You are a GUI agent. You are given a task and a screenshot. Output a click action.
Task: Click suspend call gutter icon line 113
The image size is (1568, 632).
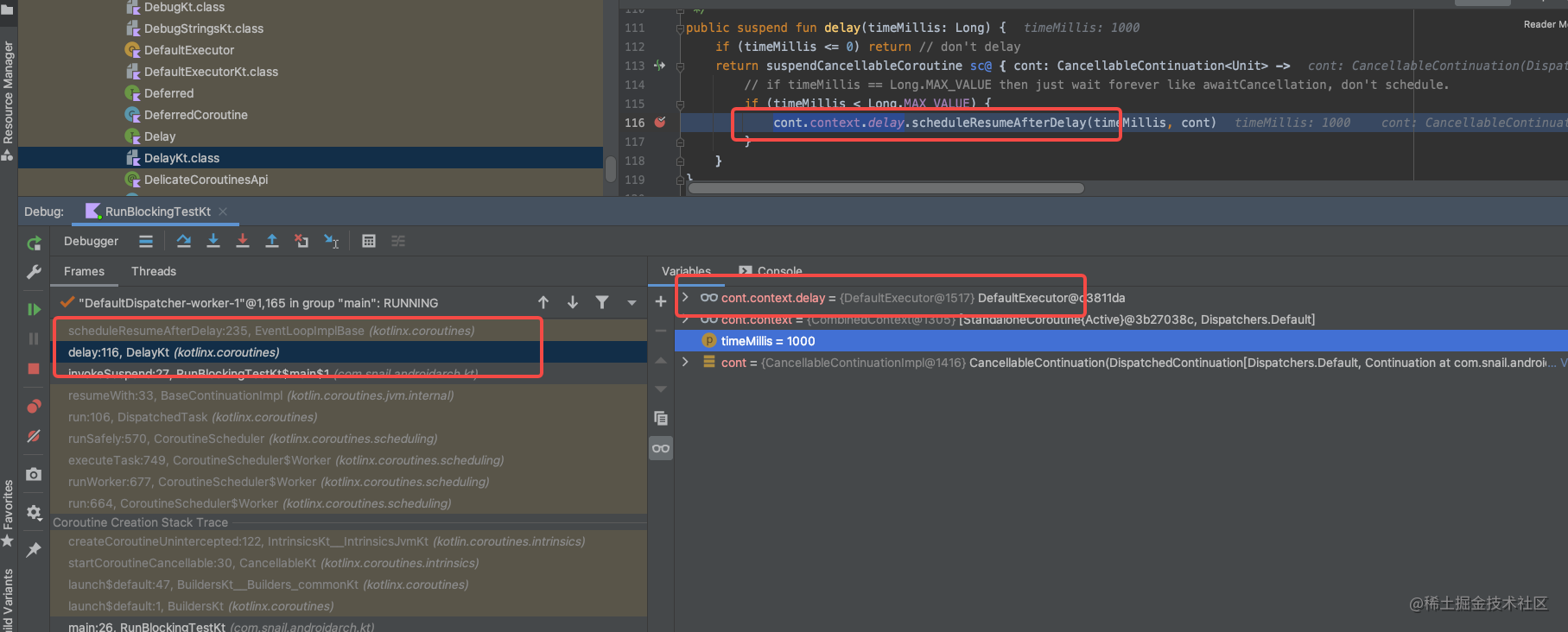coord(660,66)
